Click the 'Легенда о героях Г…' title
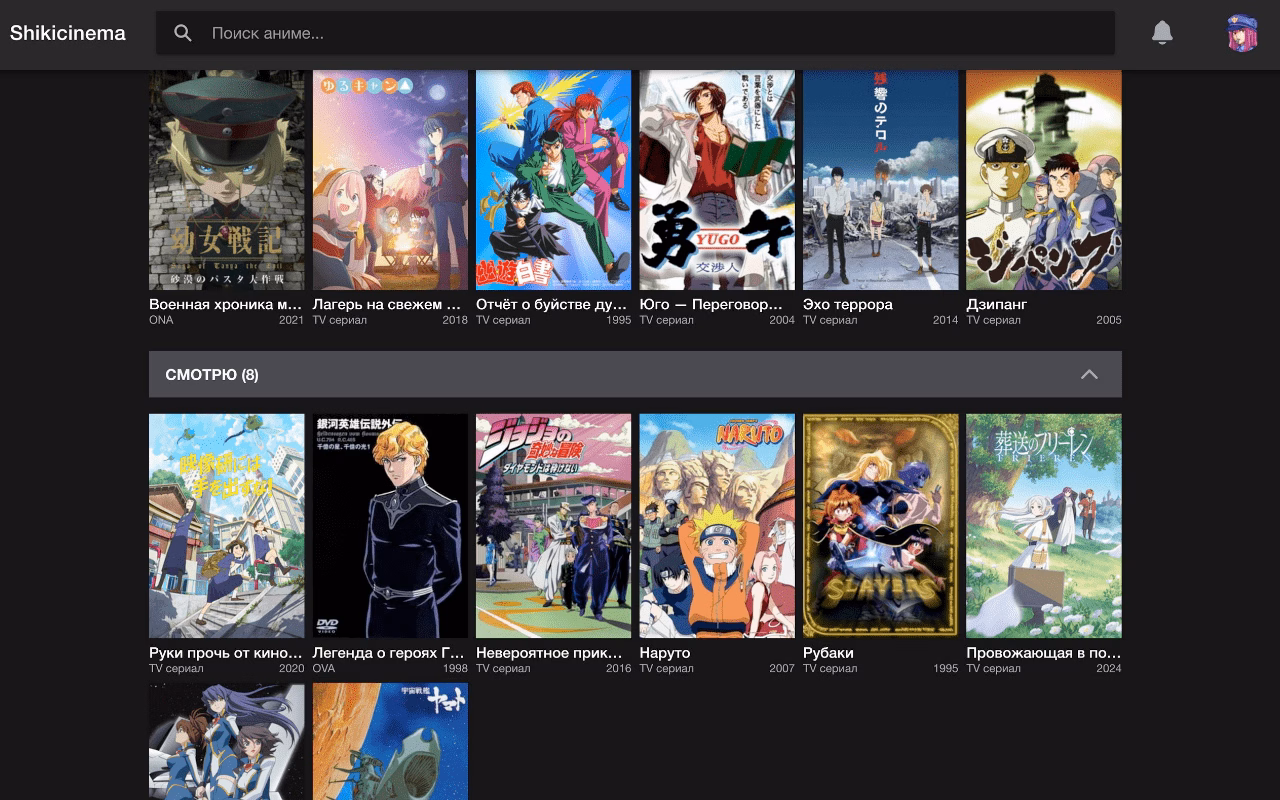 (389, 652)
